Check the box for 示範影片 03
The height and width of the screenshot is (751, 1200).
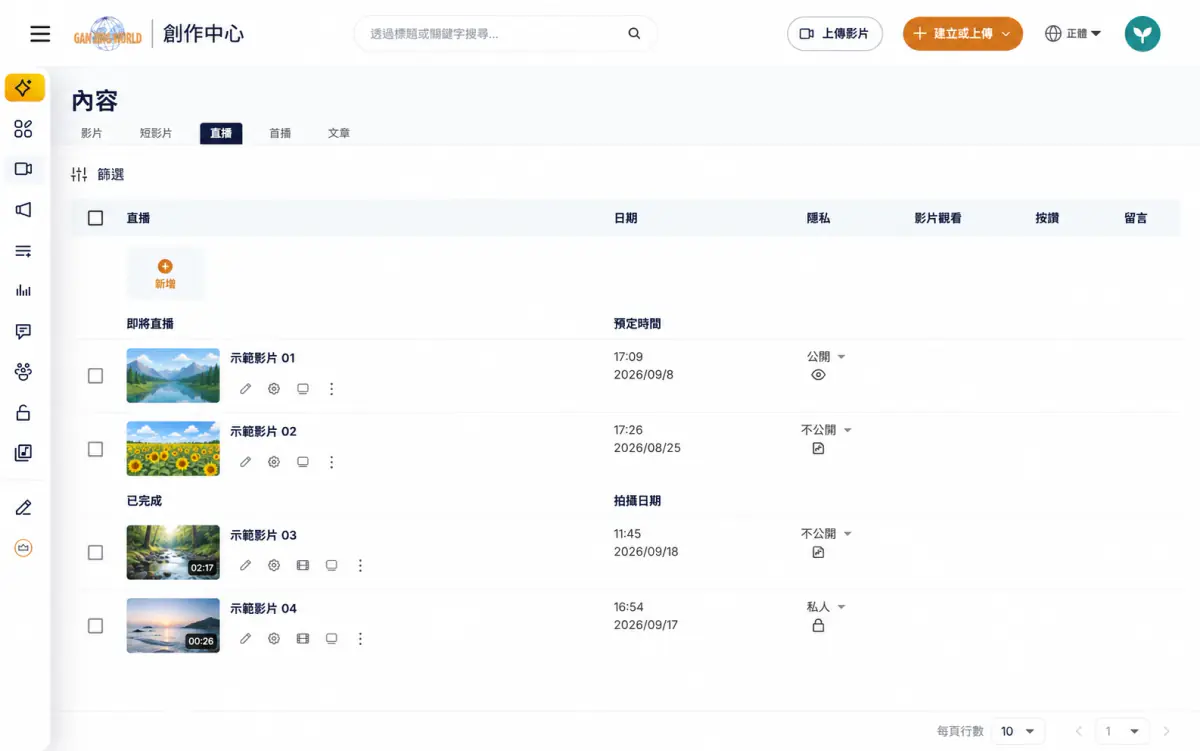96,552
